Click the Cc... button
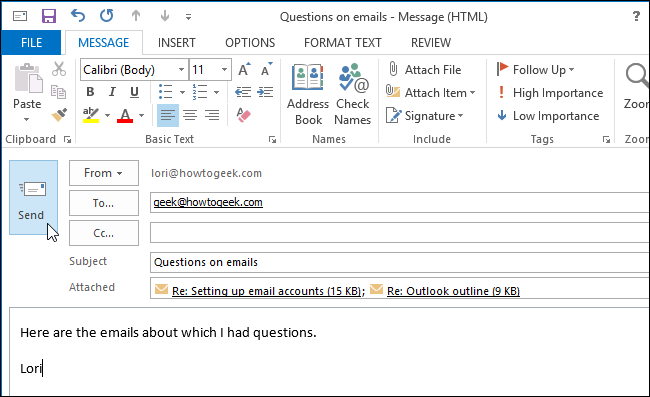The width and height of the screenshot is (650, 397). pyautogui.click(x=104, y=233)
